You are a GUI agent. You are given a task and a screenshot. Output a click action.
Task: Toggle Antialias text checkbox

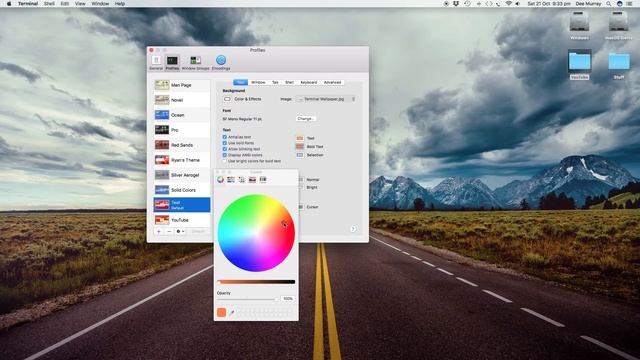[224, 137]
